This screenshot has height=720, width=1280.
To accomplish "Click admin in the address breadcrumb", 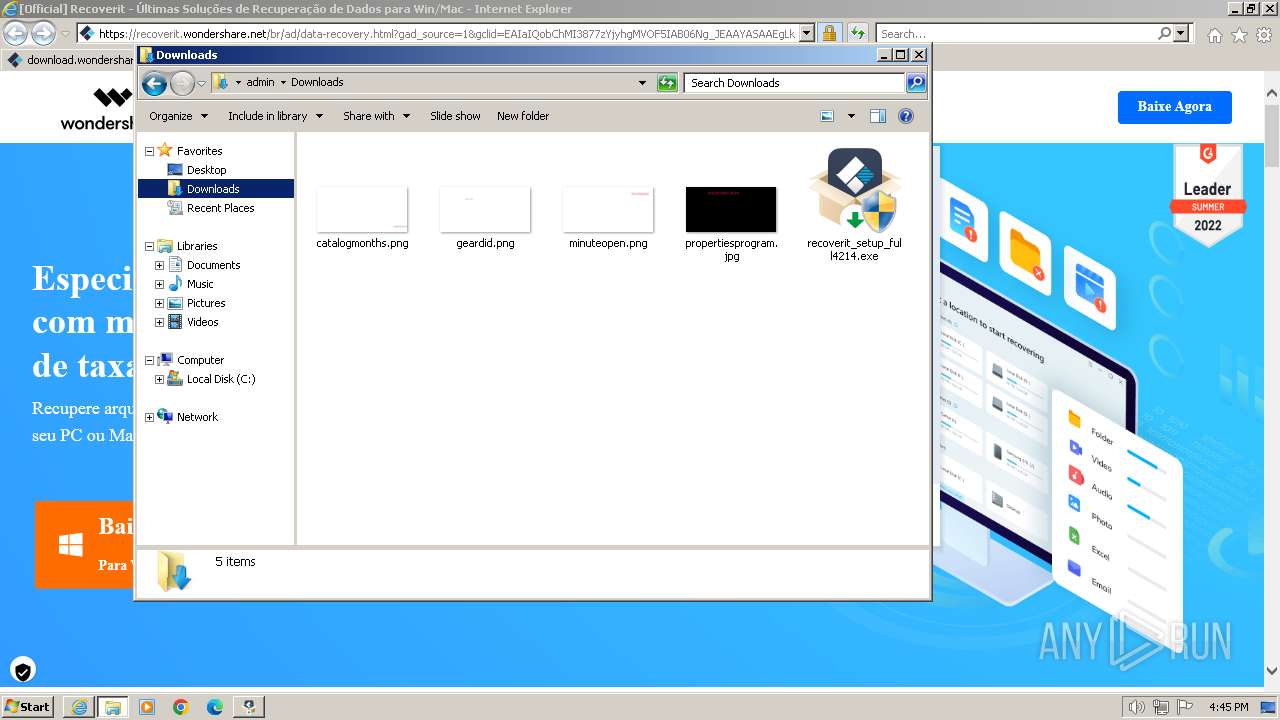I will point(260,83).
